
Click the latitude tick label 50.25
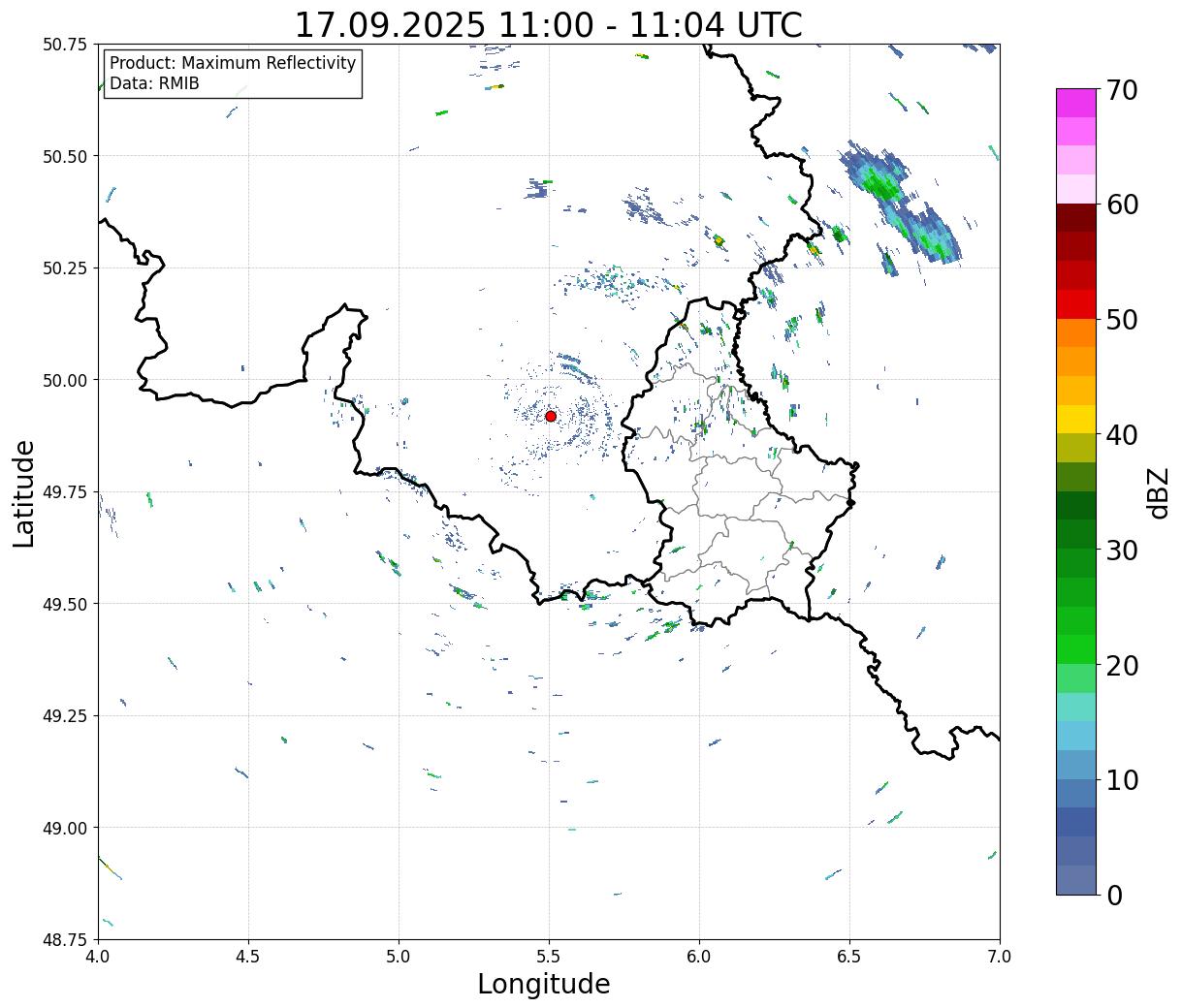click(x=65, y=268)
